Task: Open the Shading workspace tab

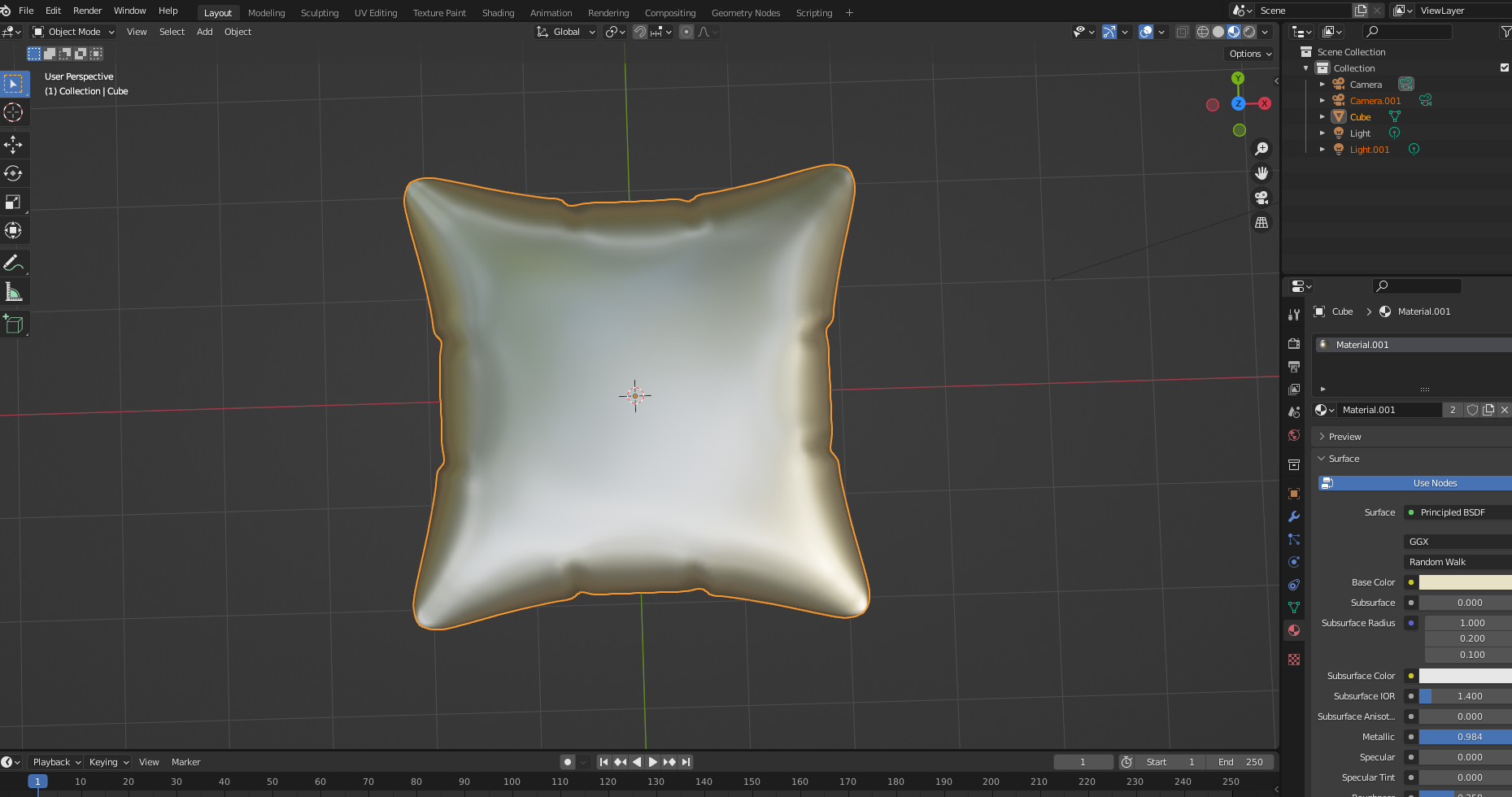Action: [498, 13]
